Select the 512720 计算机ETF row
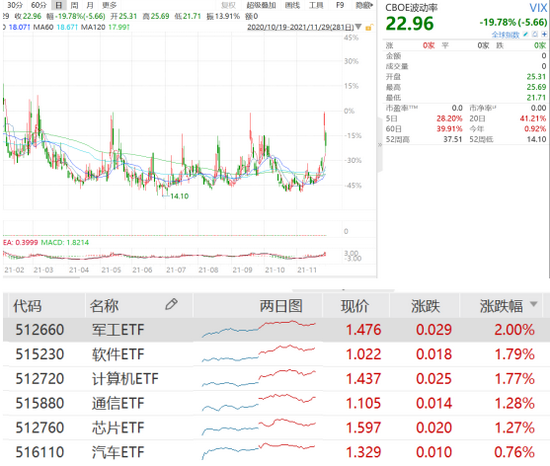This screenshot has width=550, height=466. [x=276, y=379]
